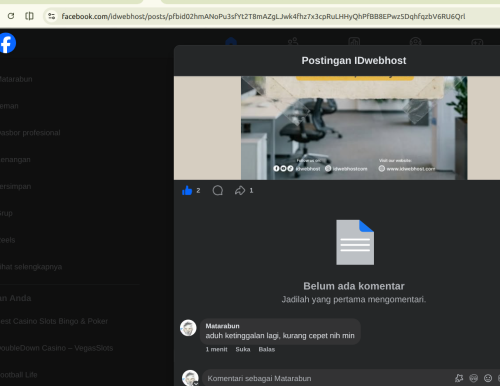View the 1 share count
Image resolution: width=500 pixels, height=386 pixels.
251,190
